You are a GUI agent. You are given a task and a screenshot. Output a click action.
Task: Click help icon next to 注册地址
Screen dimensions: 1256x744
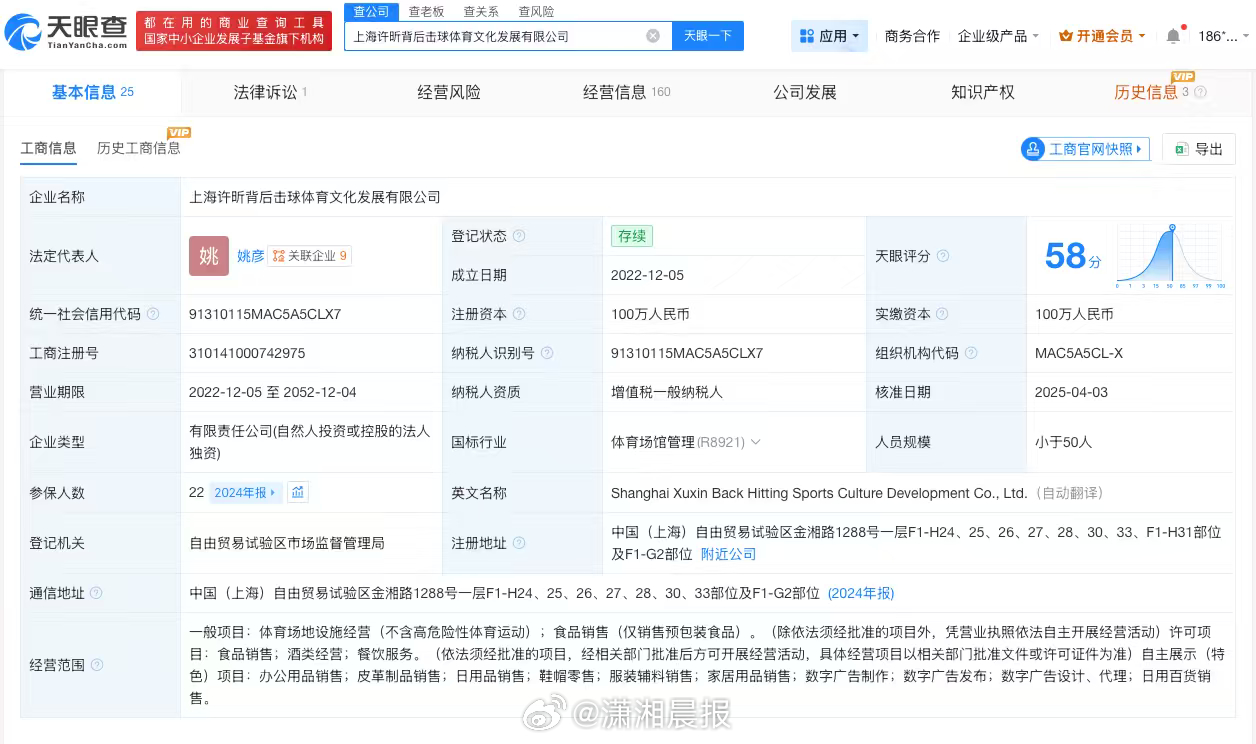[x=519, y=543]
